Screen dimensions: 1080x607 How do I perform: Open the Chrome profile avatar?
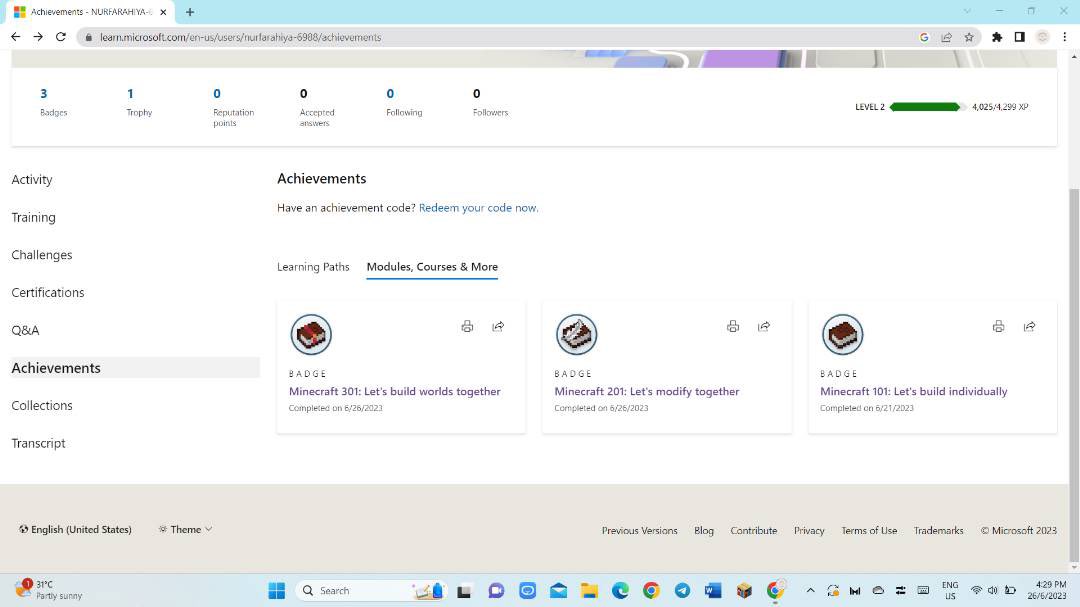pyautogui.click(x=1042, y=37)
